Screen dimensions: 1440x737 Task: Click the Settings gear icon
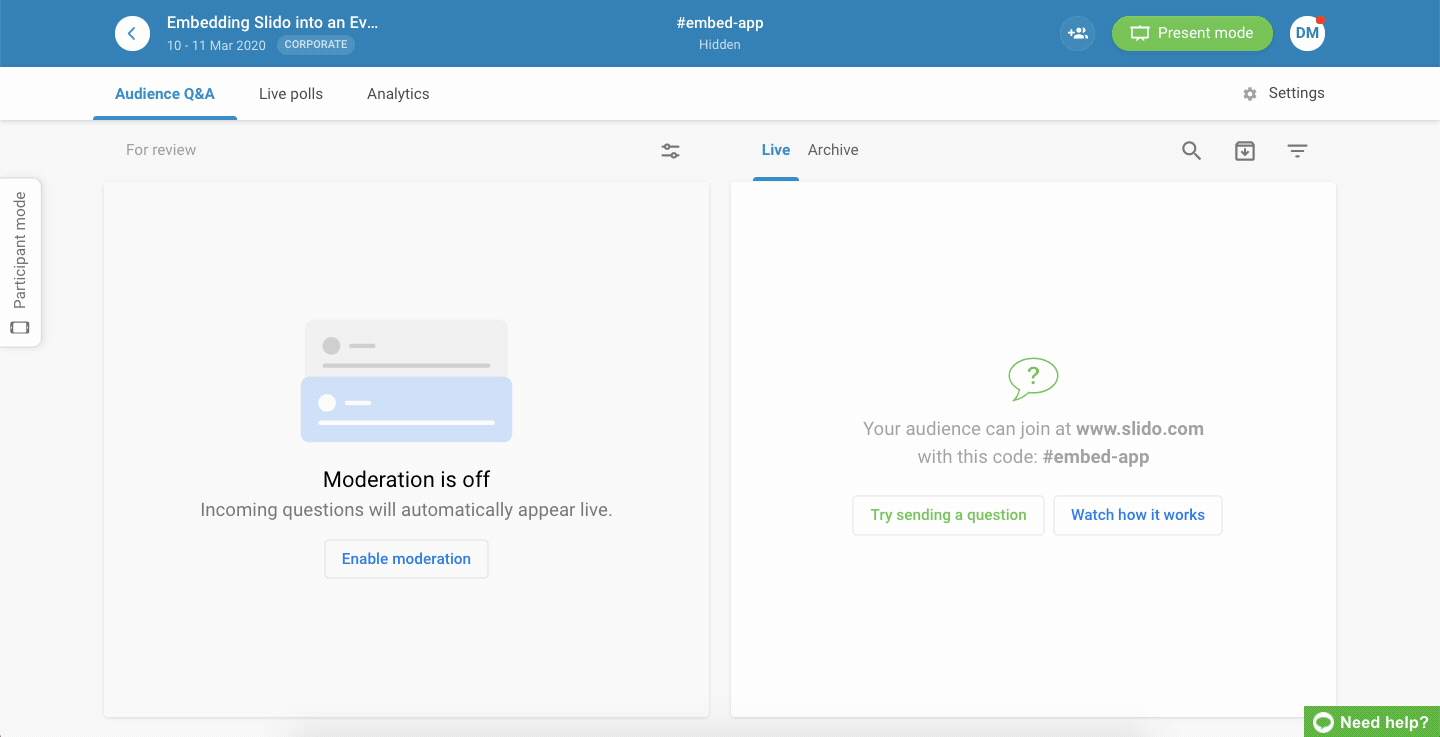pos(1250,94)
